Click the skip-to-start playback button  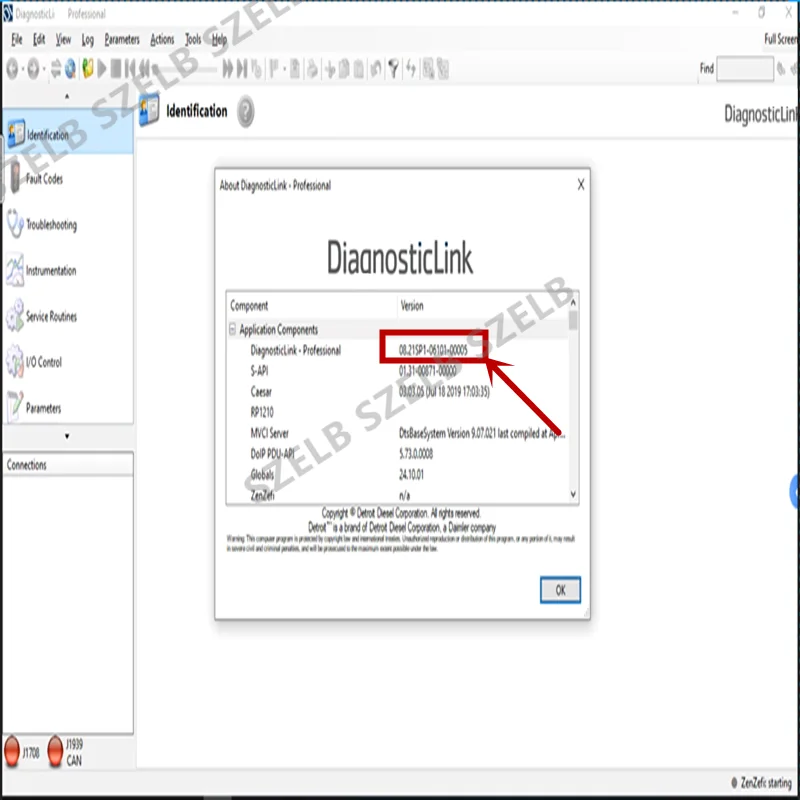click(131, 68)
